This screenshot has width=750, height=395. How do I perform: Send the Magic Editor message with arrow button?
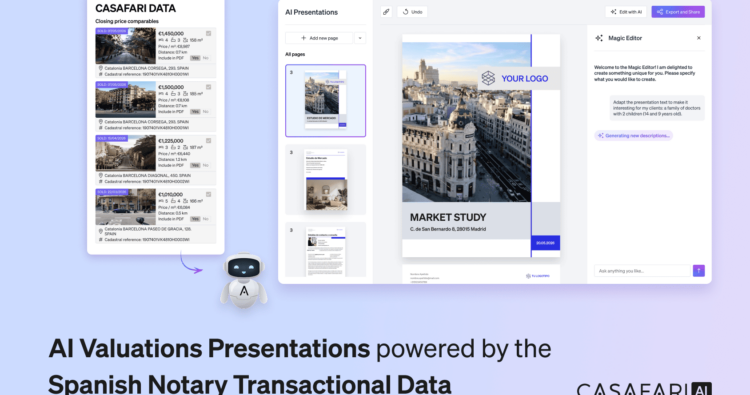[x=699, y=271]
